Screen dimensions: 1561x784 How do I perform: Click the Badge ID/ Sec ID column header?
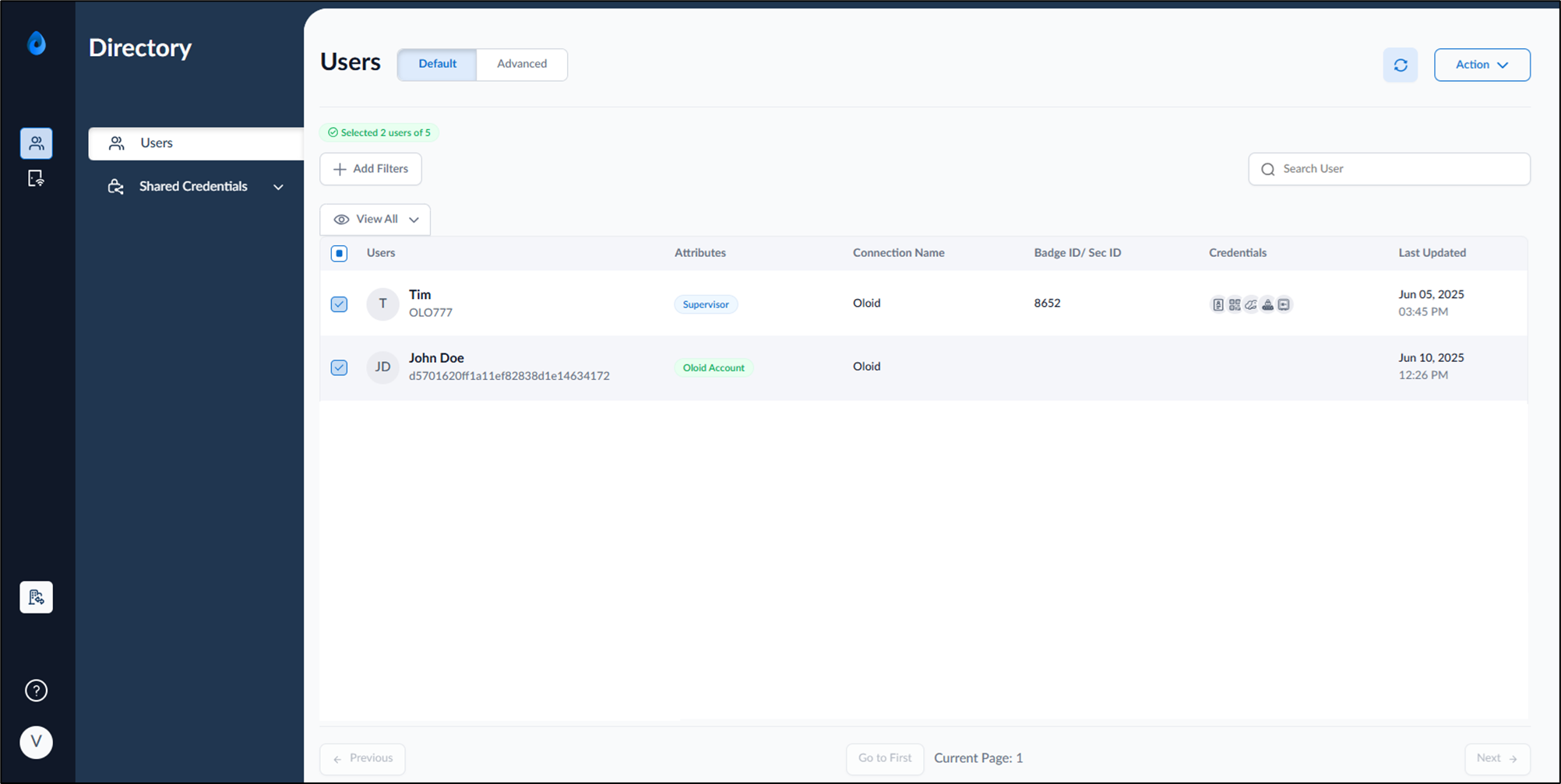point(1077,253)
